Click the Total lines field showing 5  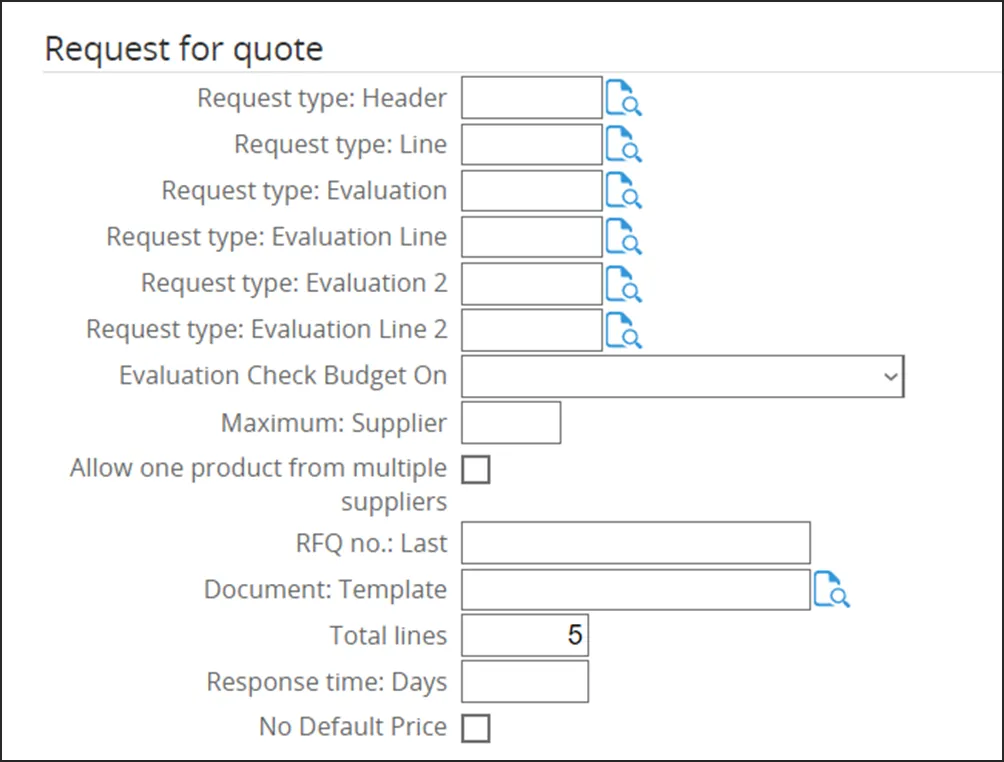click(x=524, y=636)
